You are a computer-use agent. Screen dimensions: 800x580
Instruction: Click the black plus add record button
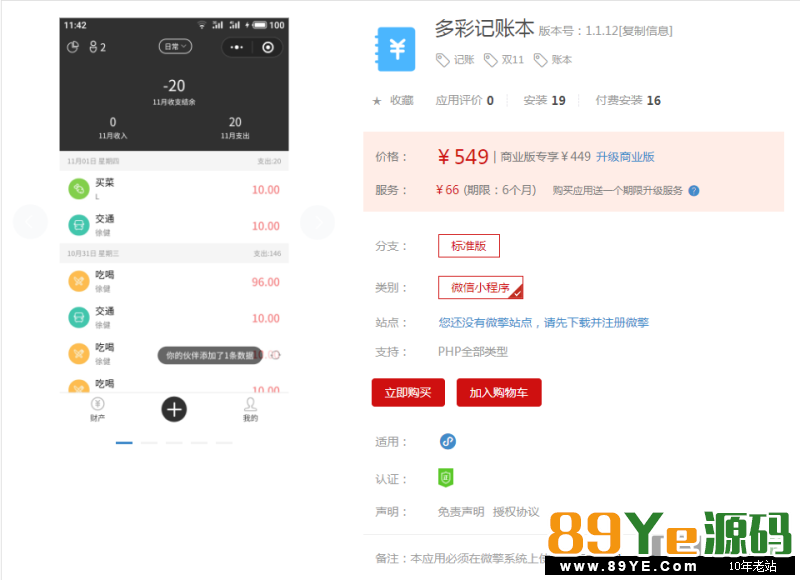coord(174,409)
